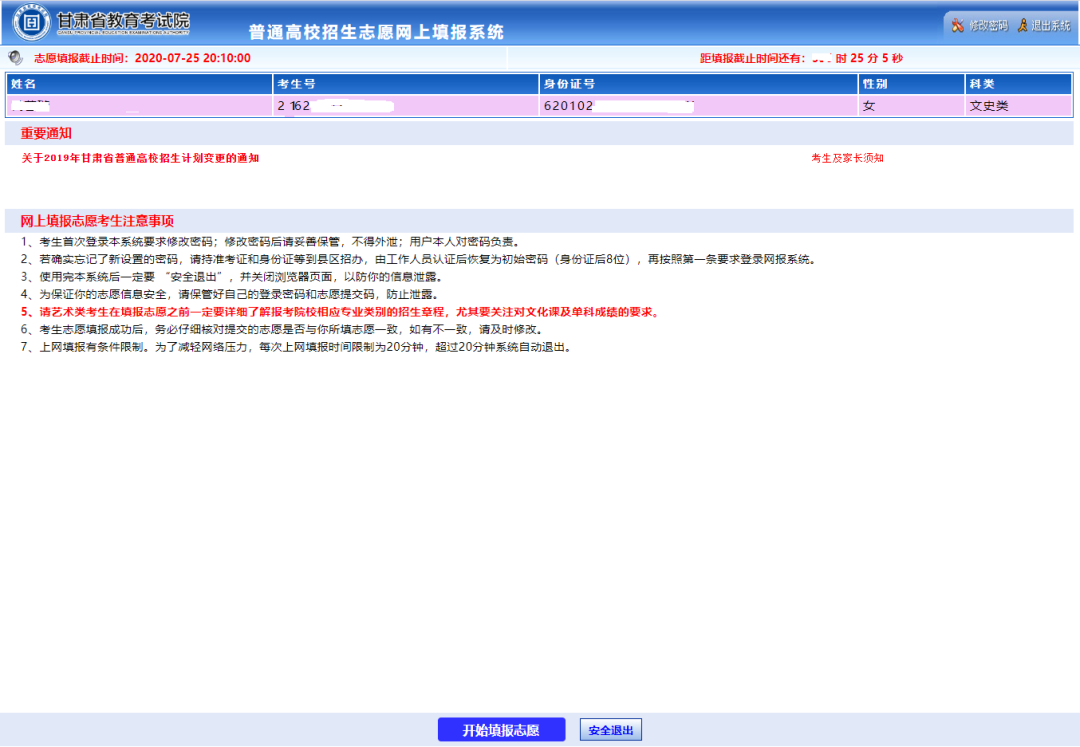Click the 性别 column header
This screenshot has width=1080, height=747.
point(875,84)
